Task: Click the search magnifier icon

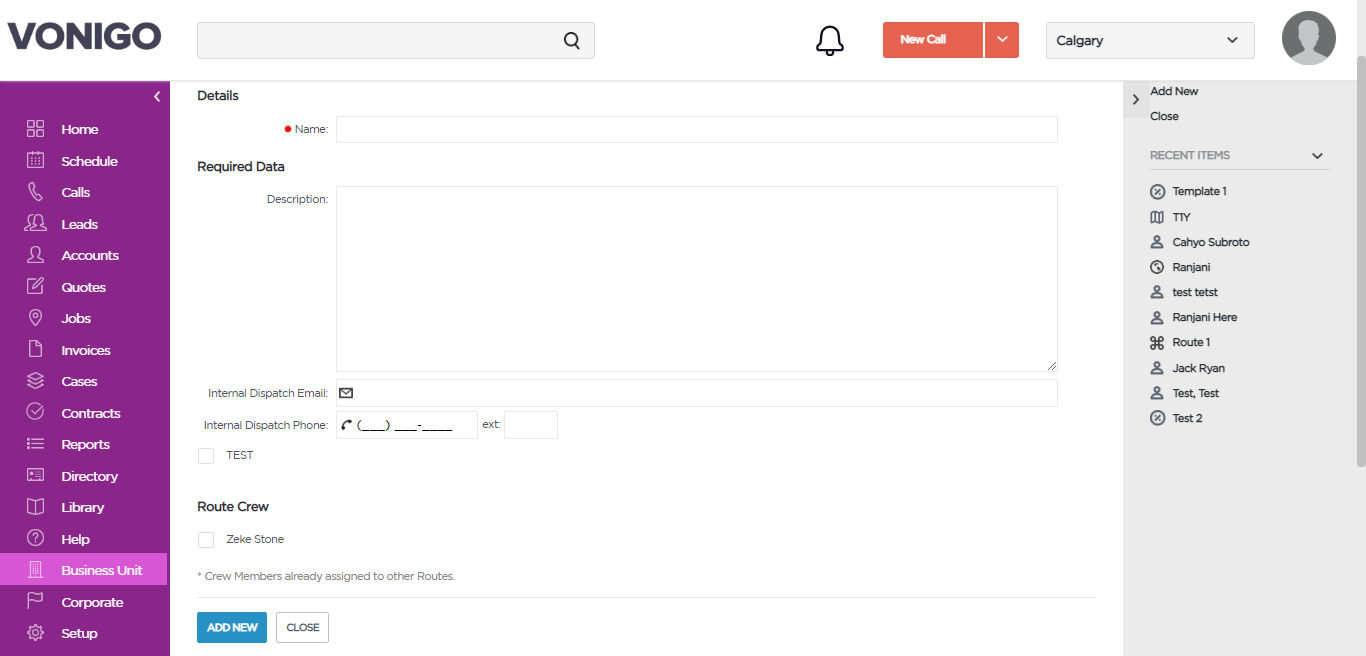Action: point(572,41)
